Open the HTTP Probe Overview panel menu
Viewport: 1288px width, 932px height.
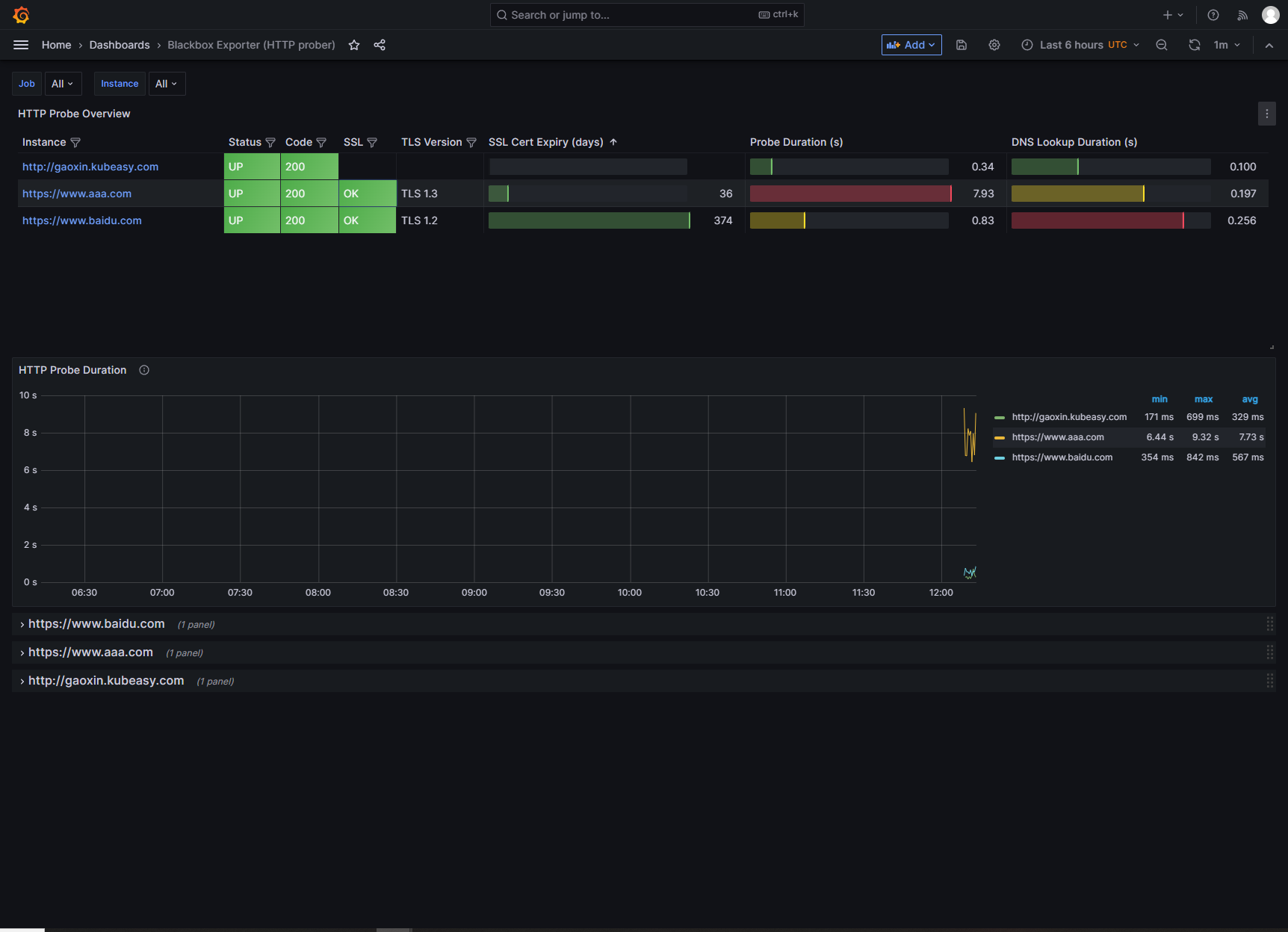(x=1267, y=114)
